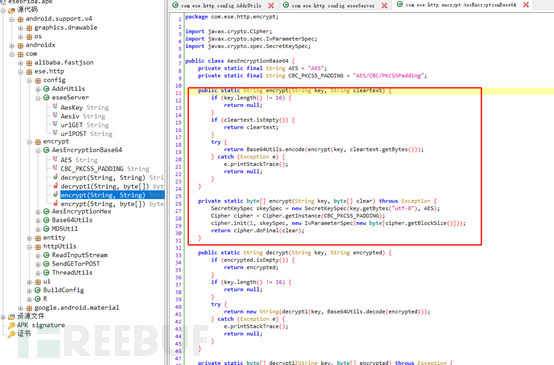This screenshot has height=365, width=554.
Task: Collapse the android.support.v4 package node
Action: [12, 19]
